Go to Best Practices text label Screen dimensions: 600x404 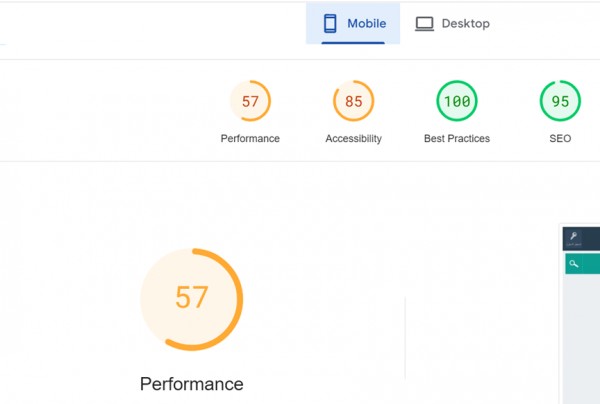456,139
